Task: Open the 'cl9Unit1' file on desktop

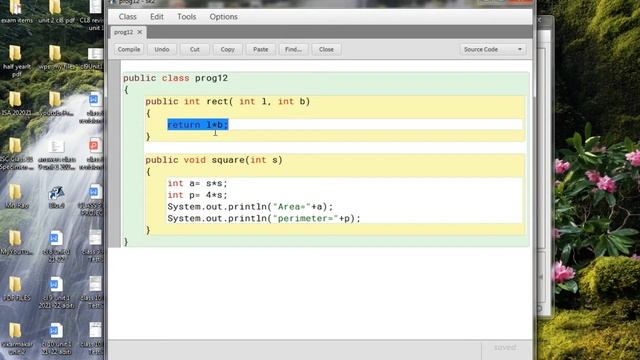Action: (x=96, y=54)
